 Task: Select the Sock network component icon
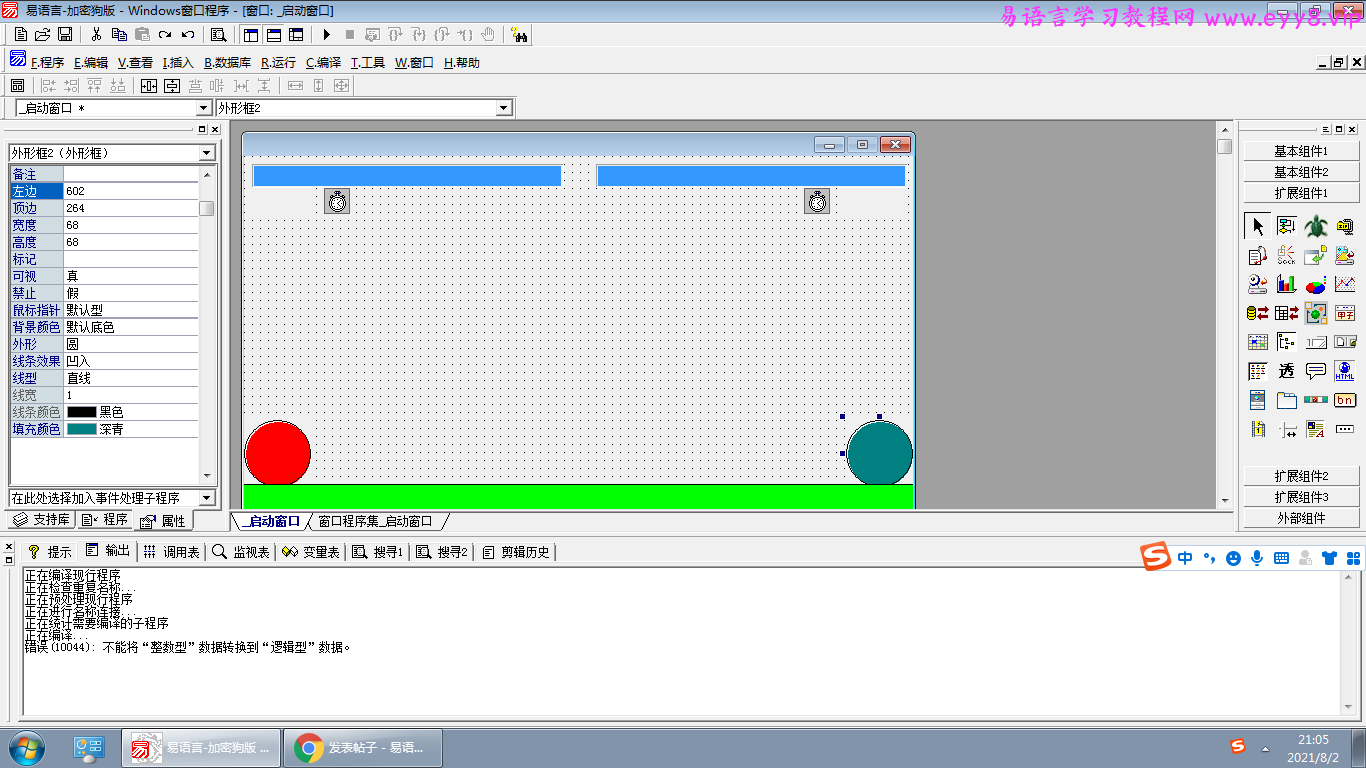[1286, 256]
